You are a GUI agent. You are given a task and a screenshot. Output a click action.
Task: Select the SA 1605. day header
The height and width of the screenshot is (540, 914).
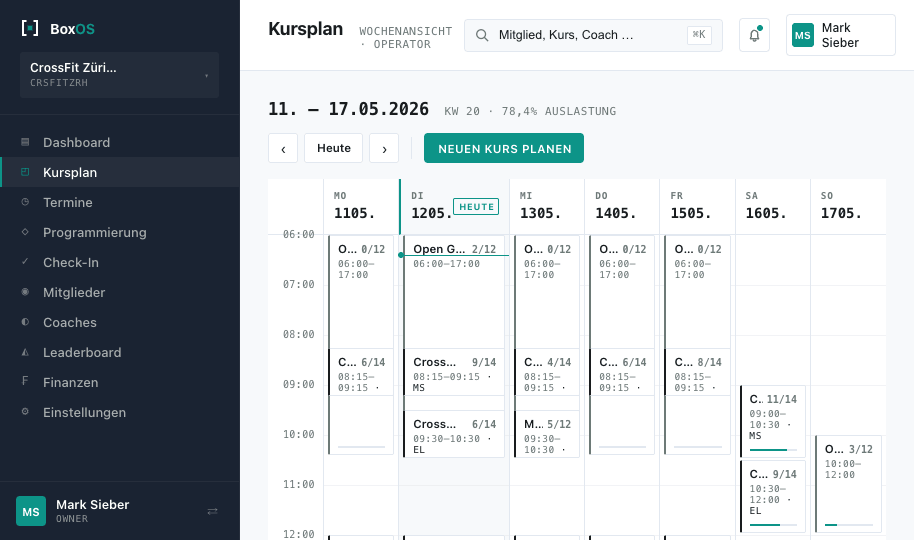point(773,206)
